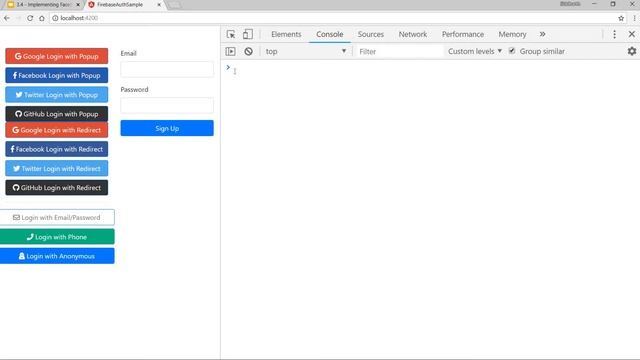Expand more DevTools tabs chevron
Screen dimensions: 640x360
click(542, 34)
